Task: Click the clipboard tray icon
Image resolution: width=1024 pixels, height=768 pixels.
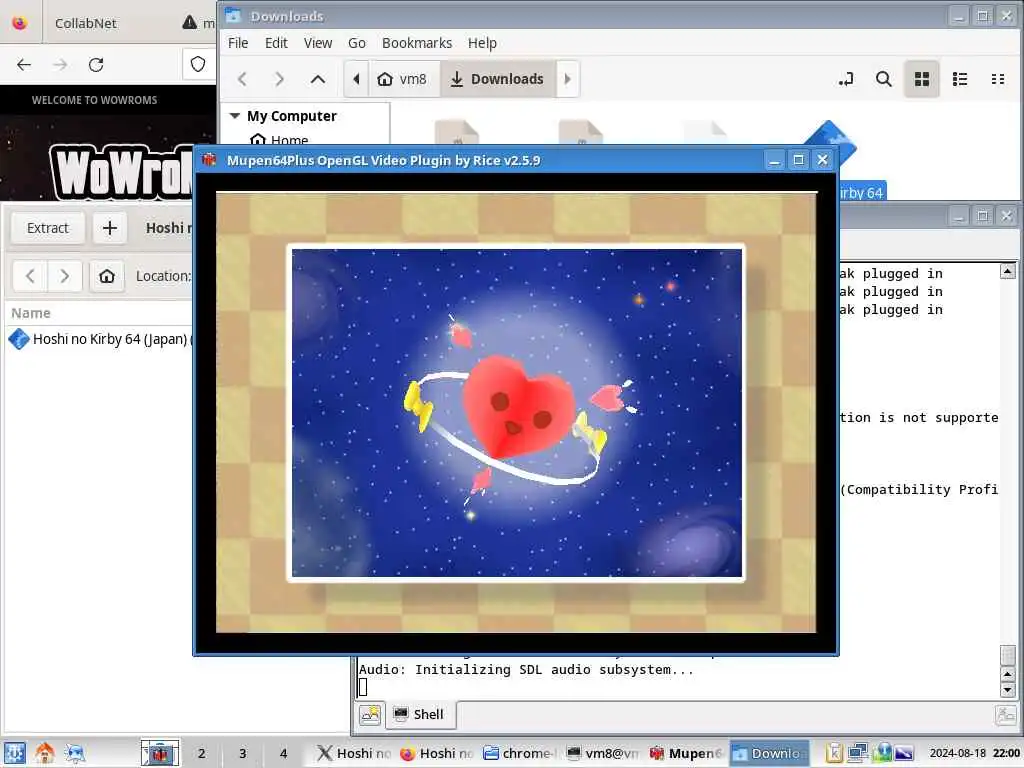Action: pos(834,753)
